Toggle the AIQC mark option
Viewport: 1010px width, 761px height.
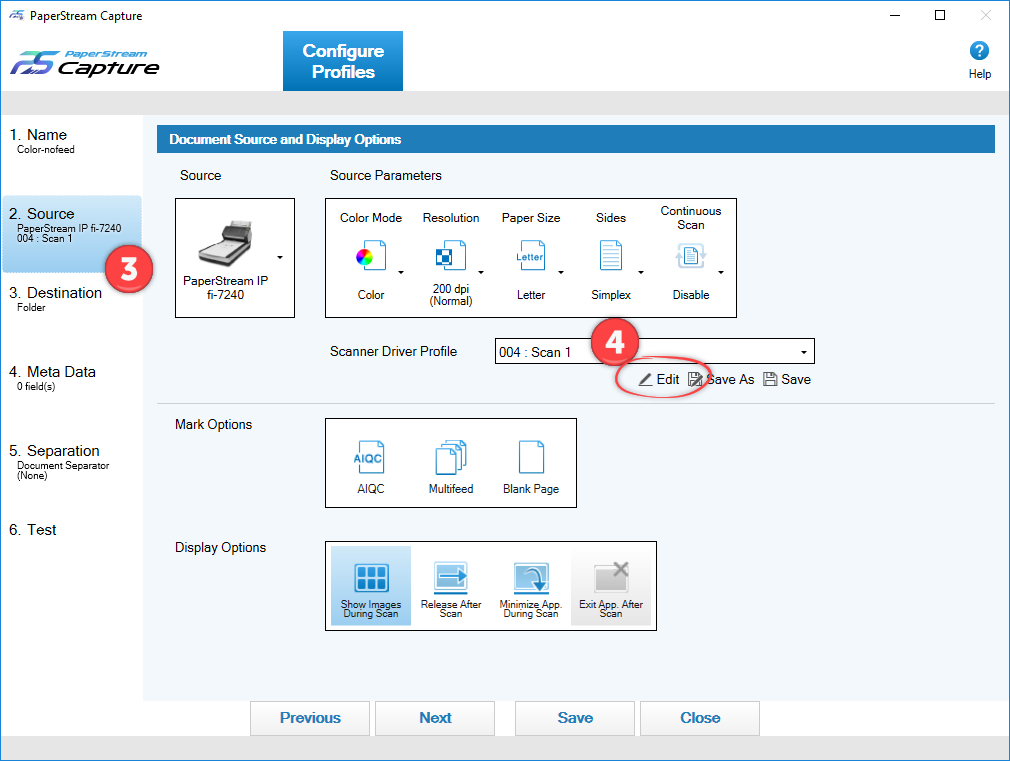370,458
